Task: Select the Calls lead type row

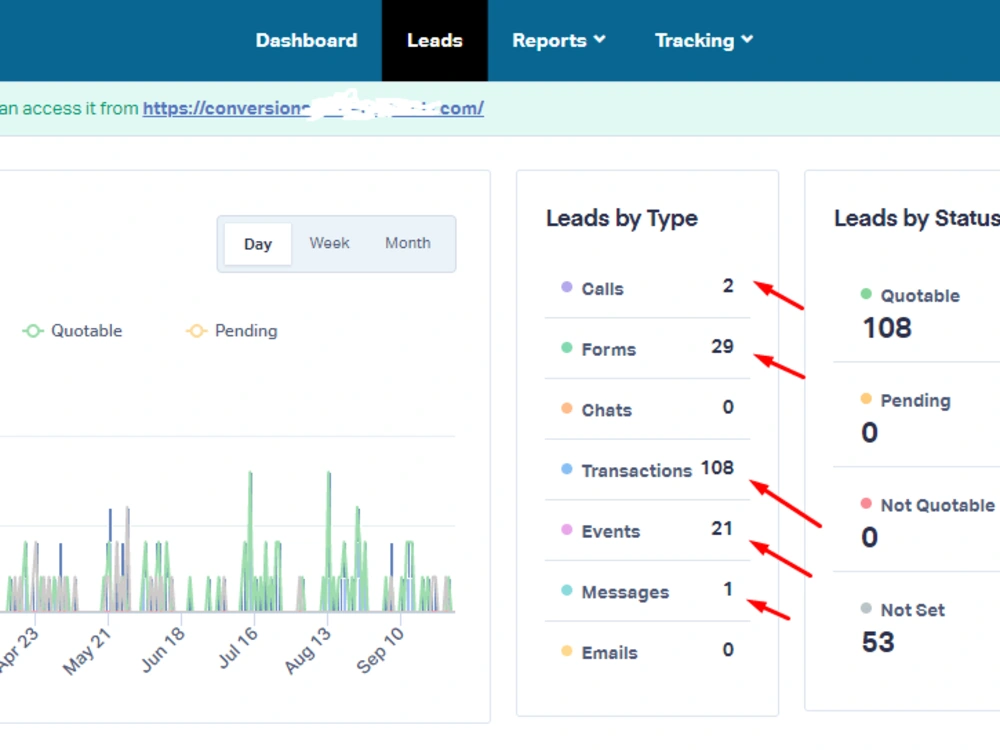Action: tap(647, 288)
